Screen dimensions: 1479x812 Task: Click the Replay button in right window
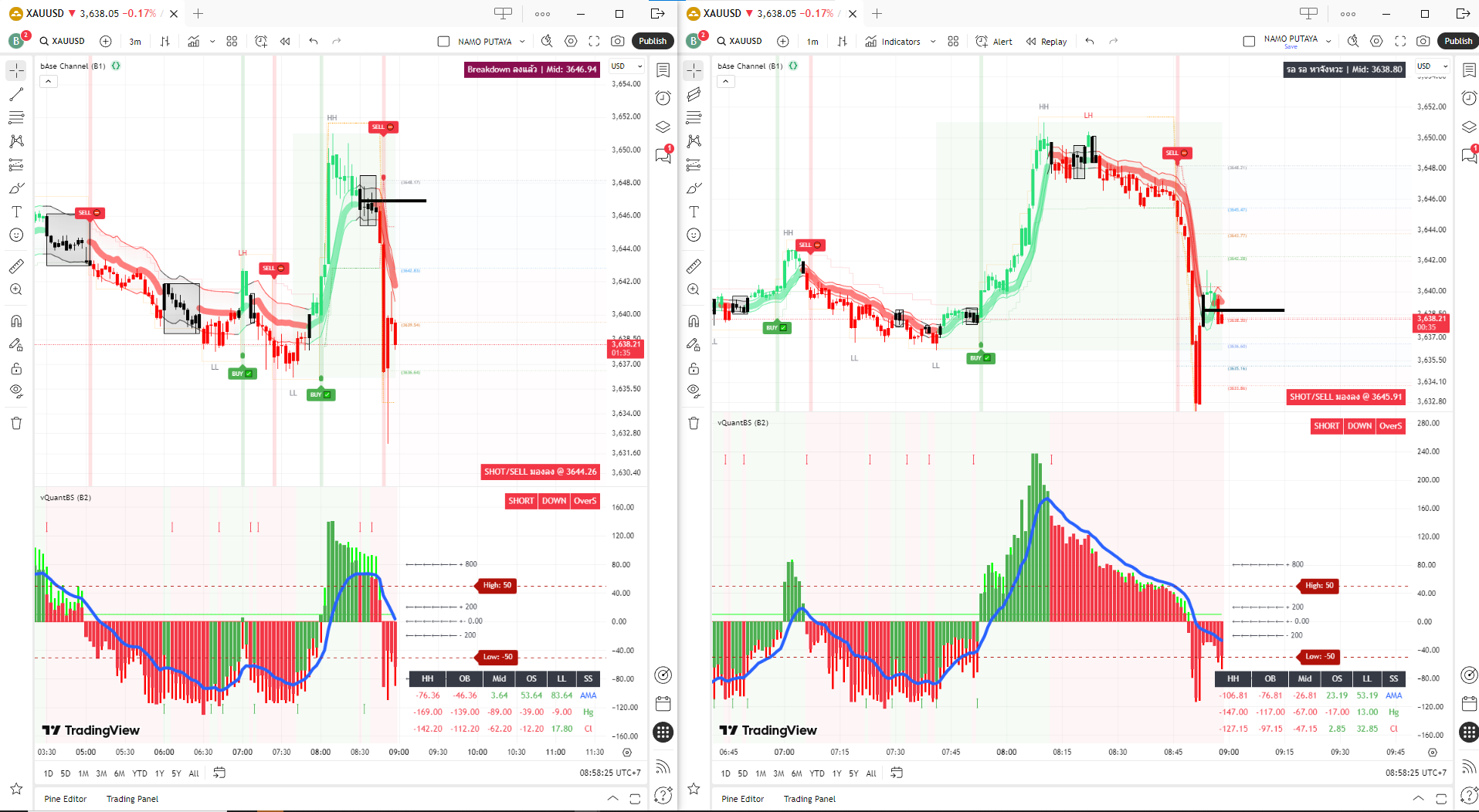pyautogui.click(x=1046, y=42)
